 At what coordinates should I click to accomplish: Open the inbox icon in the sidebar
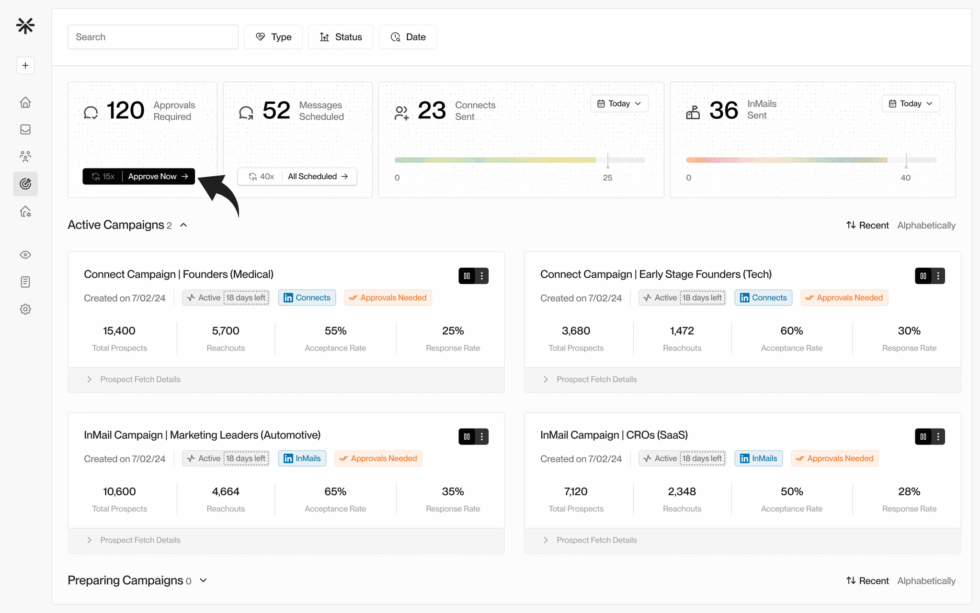click(x=25, y=129)
